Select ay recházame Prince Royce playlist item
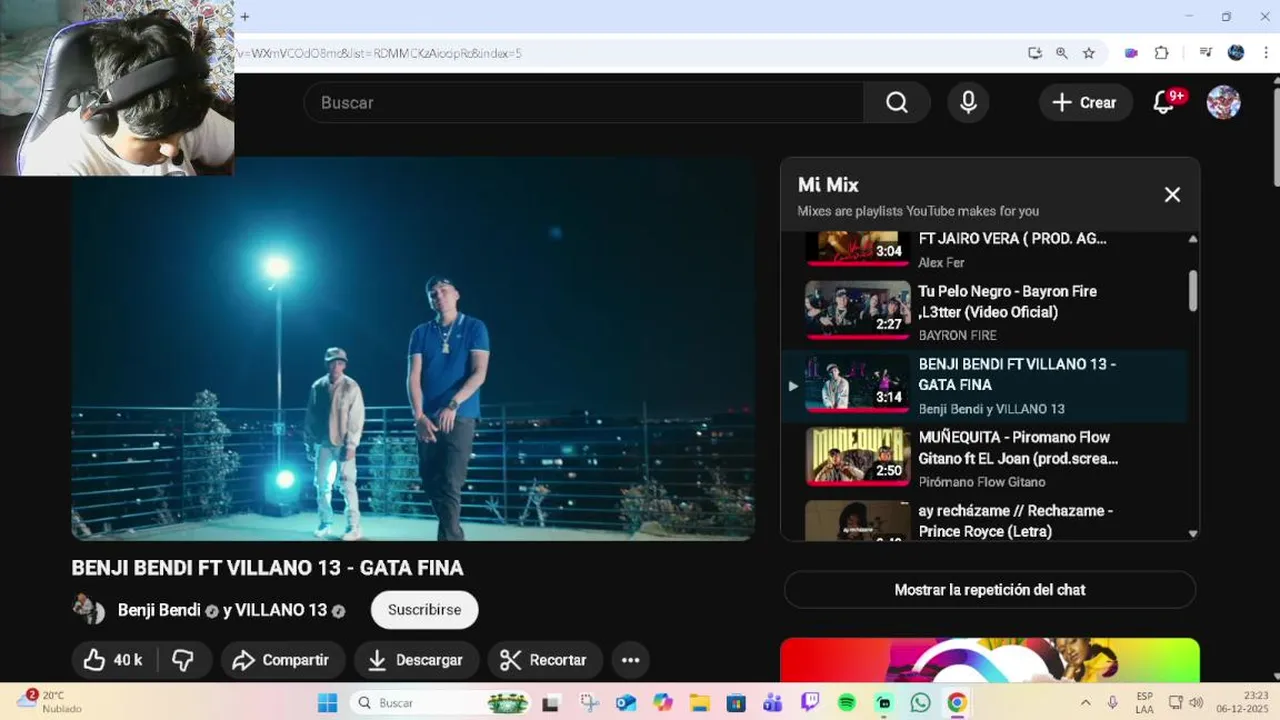 [x=985, y=520]
